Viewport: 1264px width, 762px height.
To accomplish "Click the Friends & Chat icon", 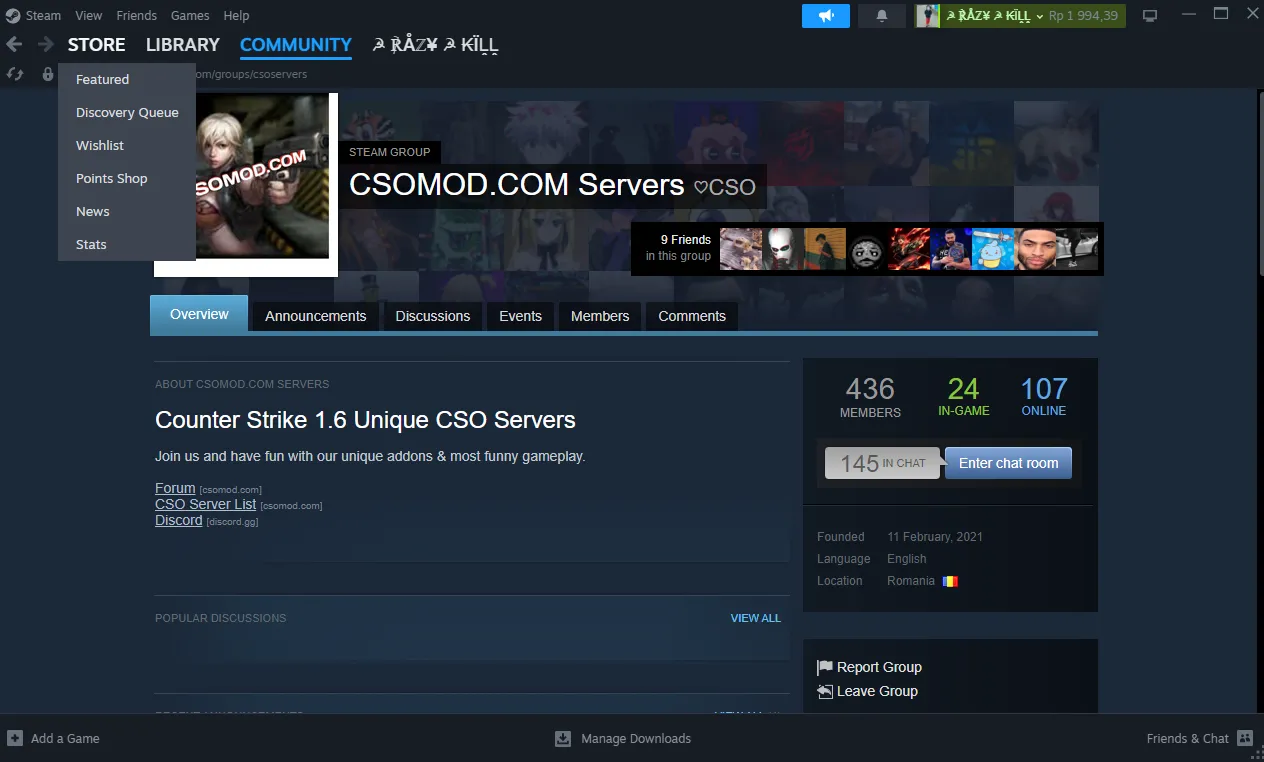I will (x=1245, y=738).
